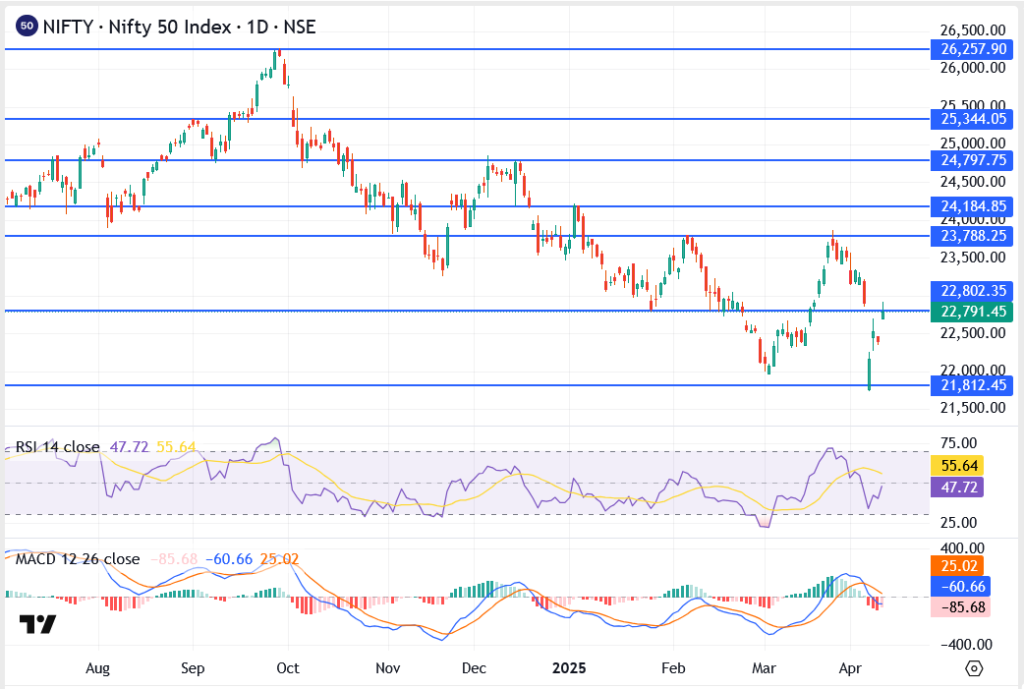Screen dimensions: 1024x689
Task: Select the RSI 14 close indicator legend
Action: pos(57,447)
